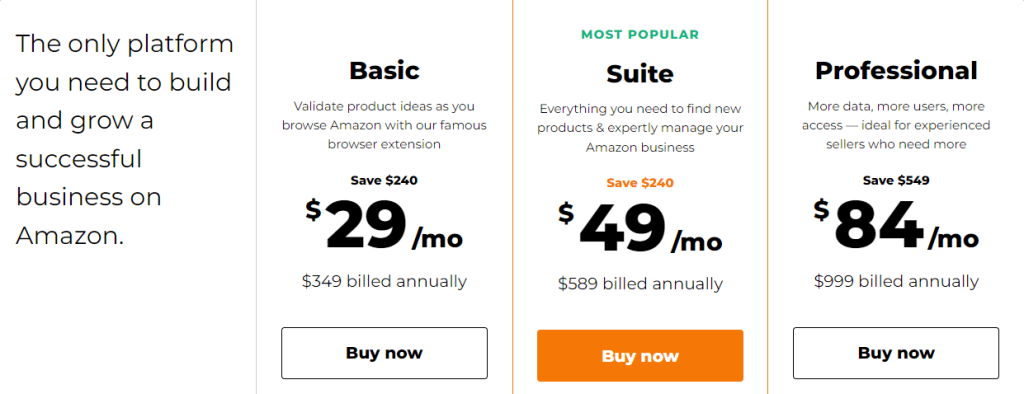Click the green MOST POPULAR label
This screenshot has height=394, width=1024.
[x=640, y=35]
